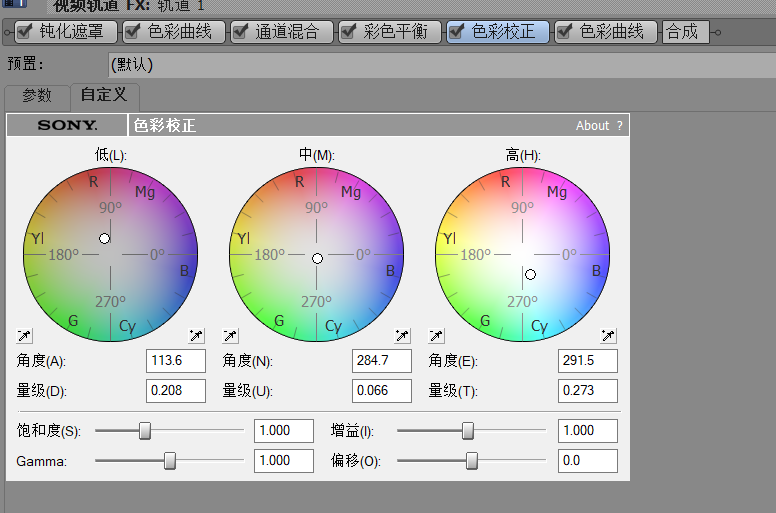Click the 偏移(O) slider handle
Viewport: 776px width, 513px height.
pyautogui.click(x=472, y=461)
